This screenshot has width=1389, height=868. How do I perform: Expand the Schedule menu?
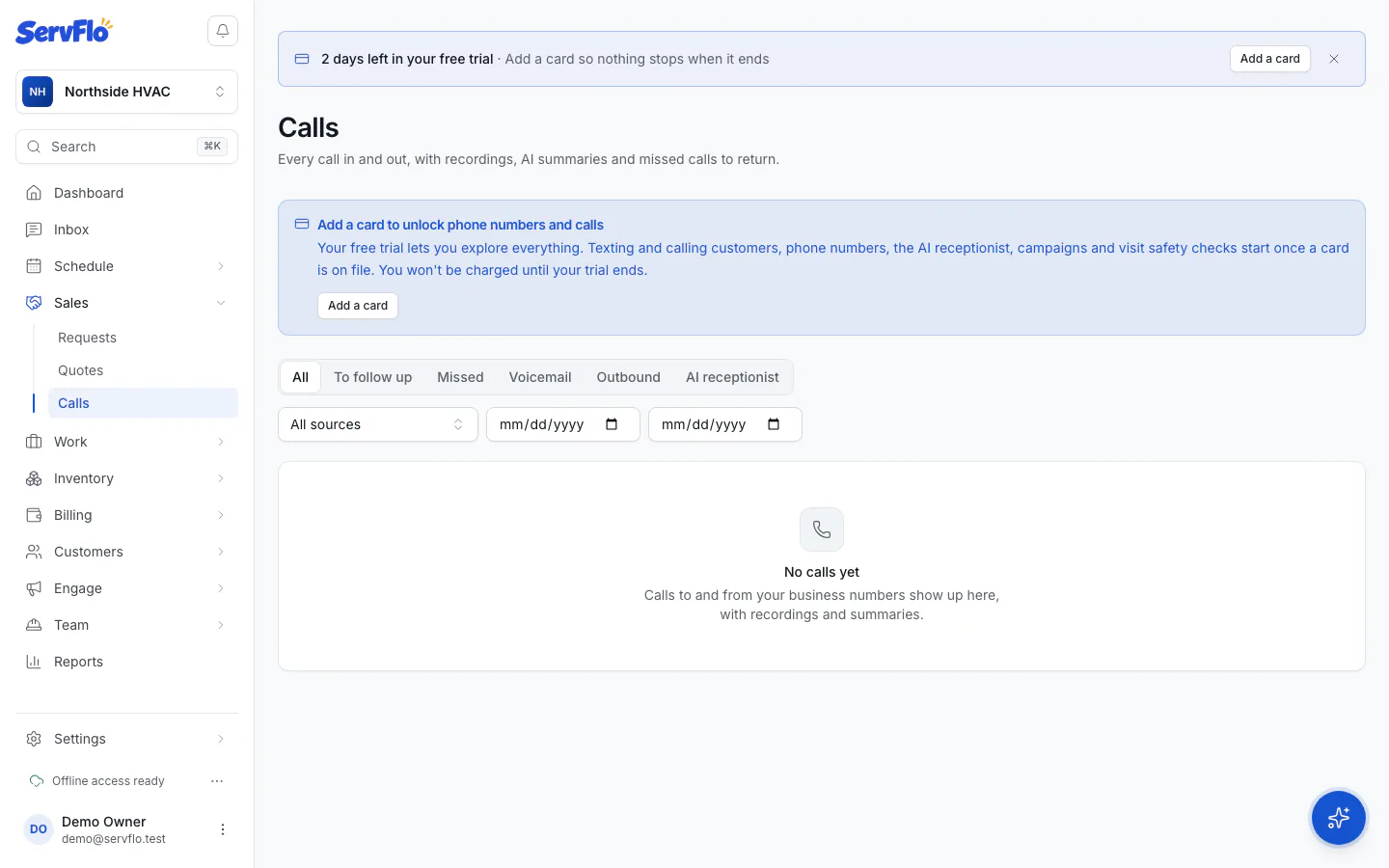coord(126,266)
